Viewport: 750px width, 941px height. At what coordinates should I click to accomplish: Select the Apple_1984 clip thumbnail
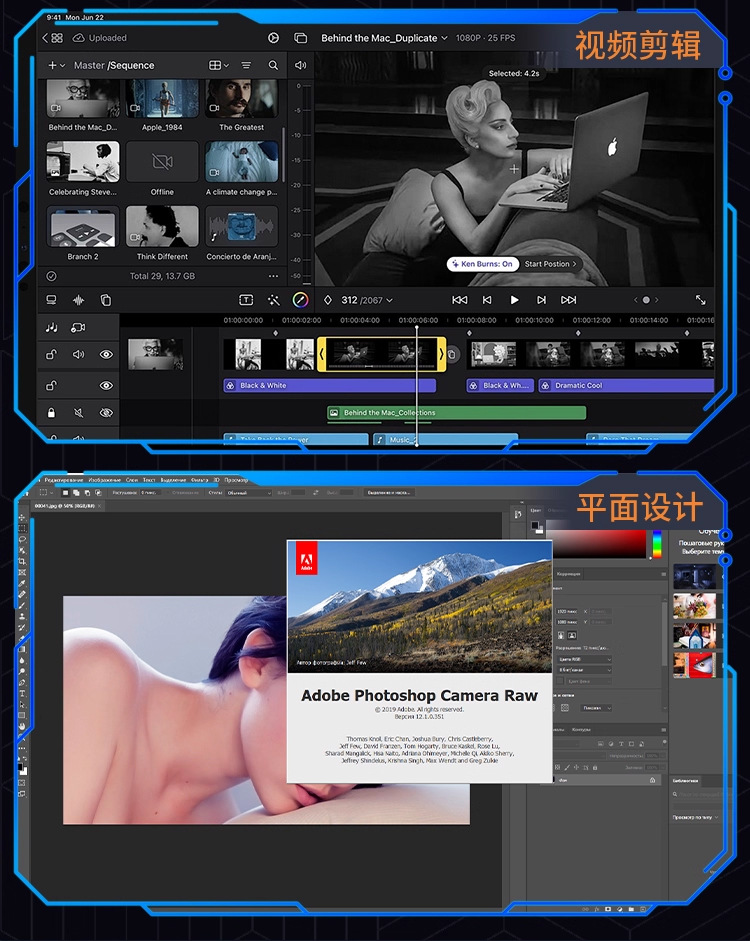[162, 98]
